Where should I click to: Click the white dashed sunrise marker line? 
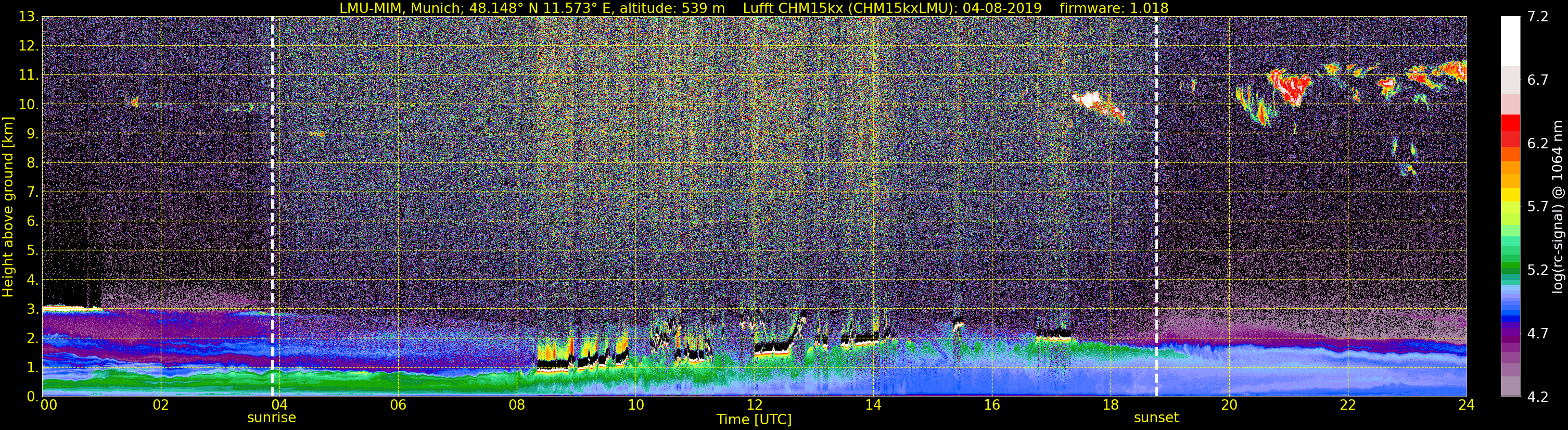click(272, 207)
